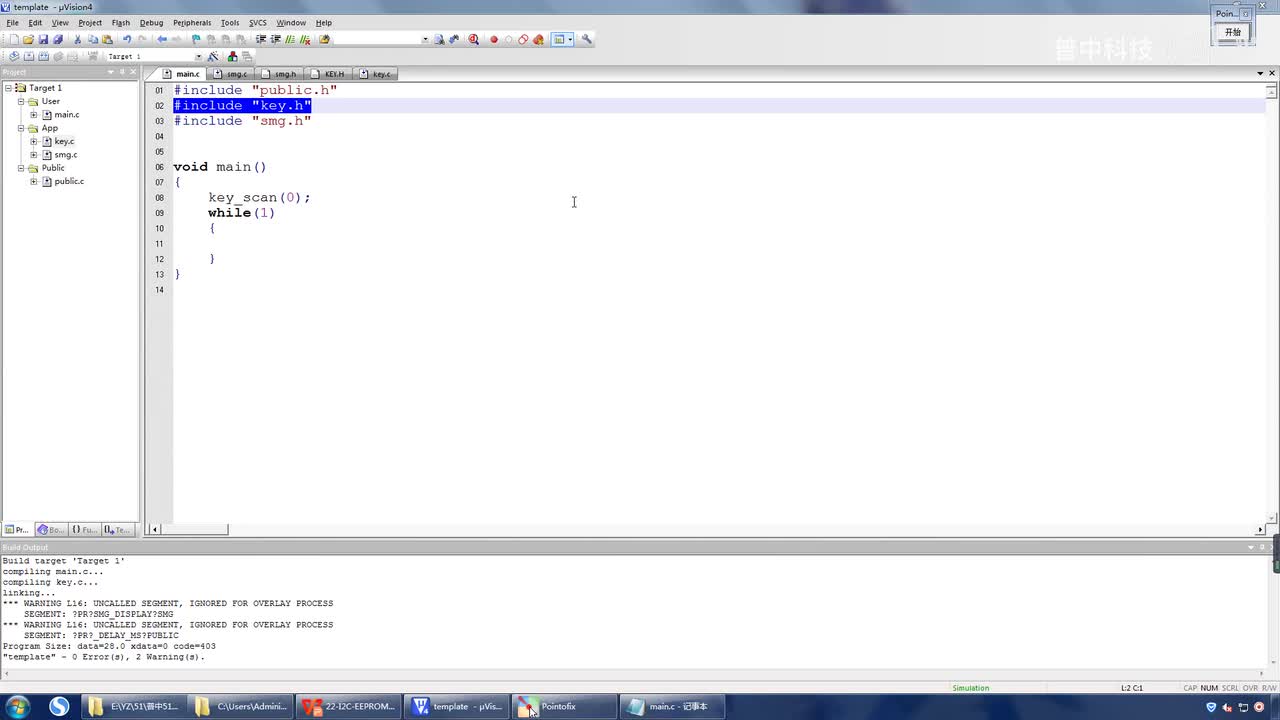Open the Help menu
Image resolution: width=1280 pixels, height=720 pixels.
324,22
